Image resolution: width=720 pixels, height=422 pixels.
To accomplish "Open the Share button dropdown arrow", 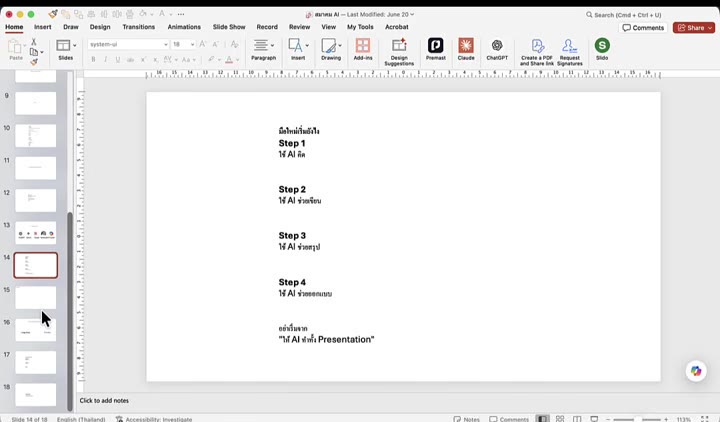I will [x=710, y=28].
